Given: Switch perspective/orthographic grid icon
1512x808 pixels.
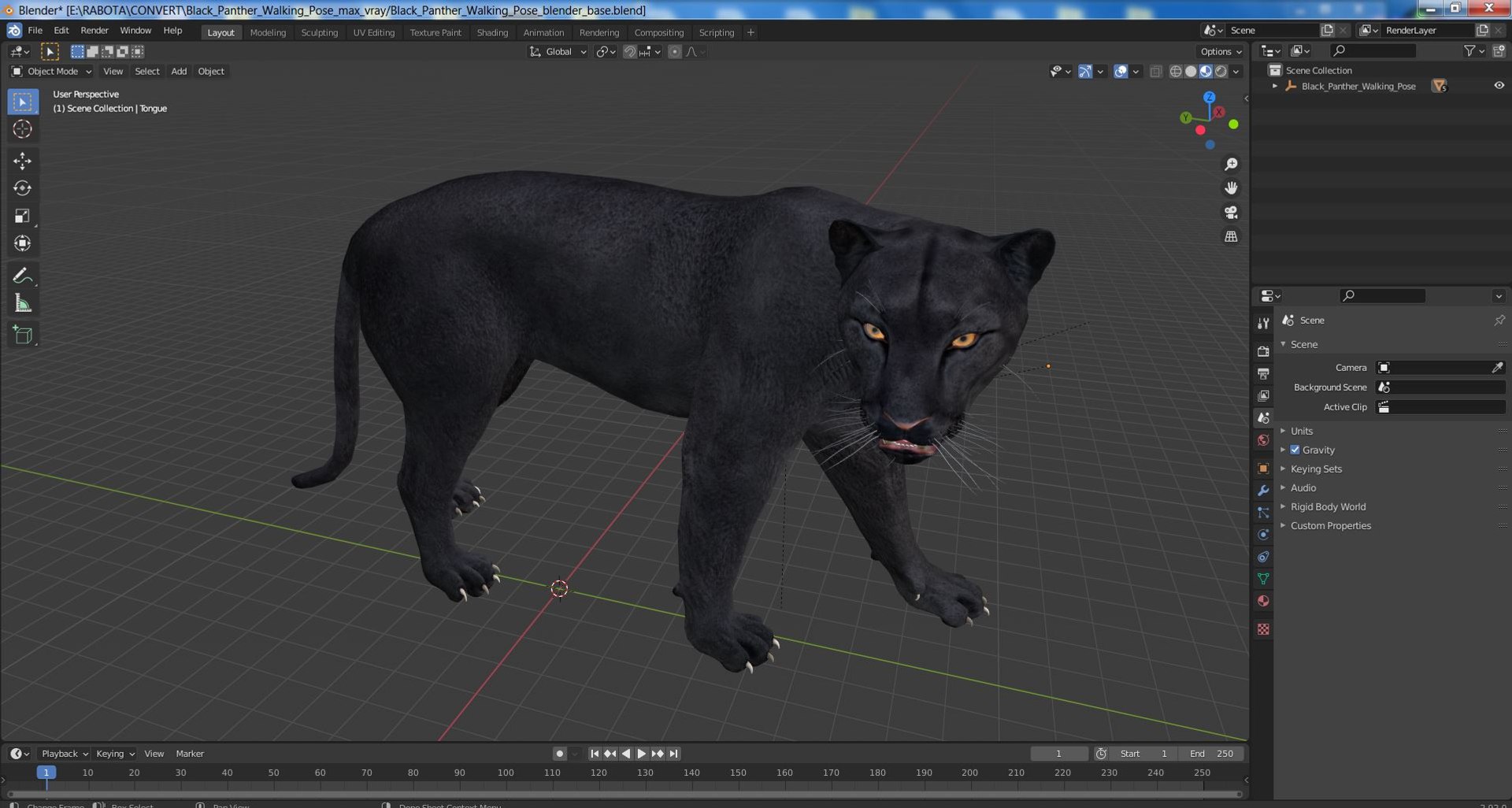Looking at the screenshot, I should pyautogui.click(x=1231, y=236).
